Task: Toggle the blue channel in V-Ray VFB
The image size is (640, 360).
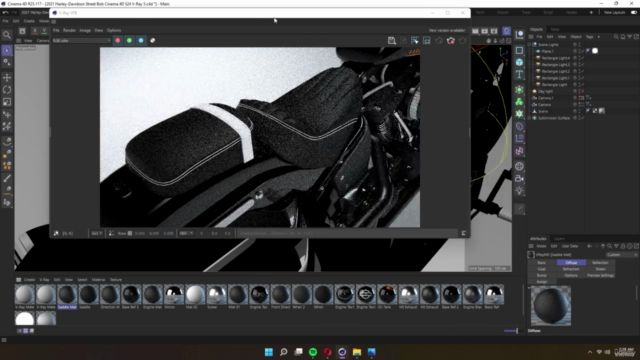Action: click(141, 40)
